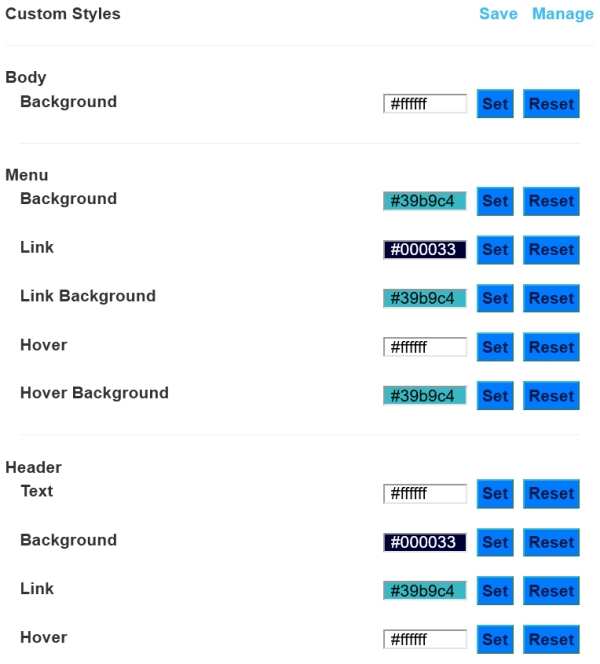The image size is (600, 664).
Task: Reset the Body Background color
Action: tap(551, 104)
